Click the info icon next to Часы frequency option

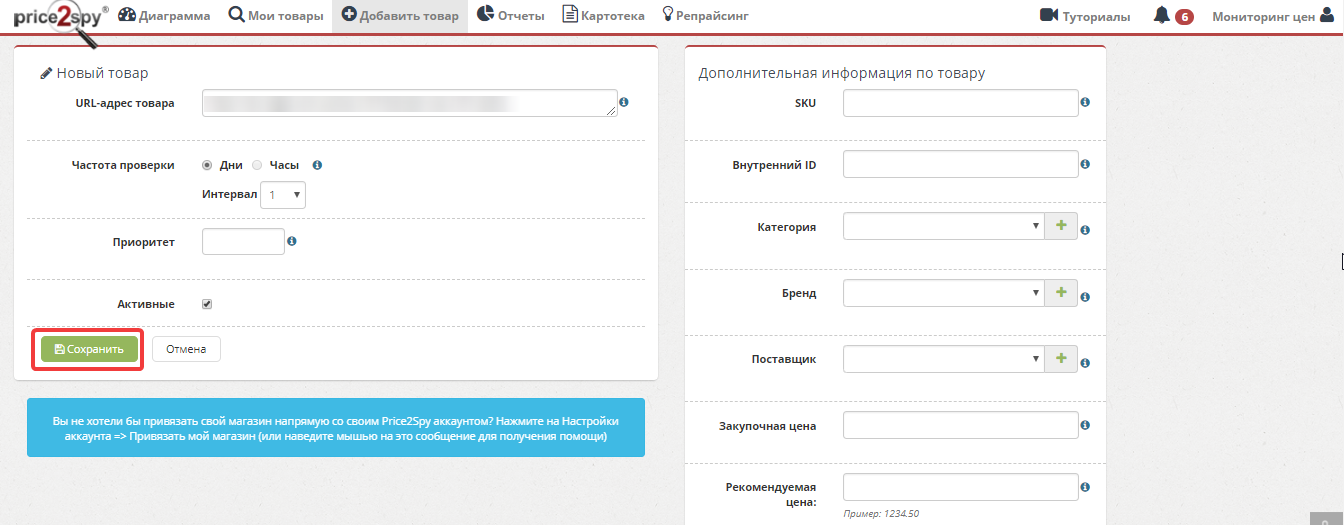tap(317, 165)
